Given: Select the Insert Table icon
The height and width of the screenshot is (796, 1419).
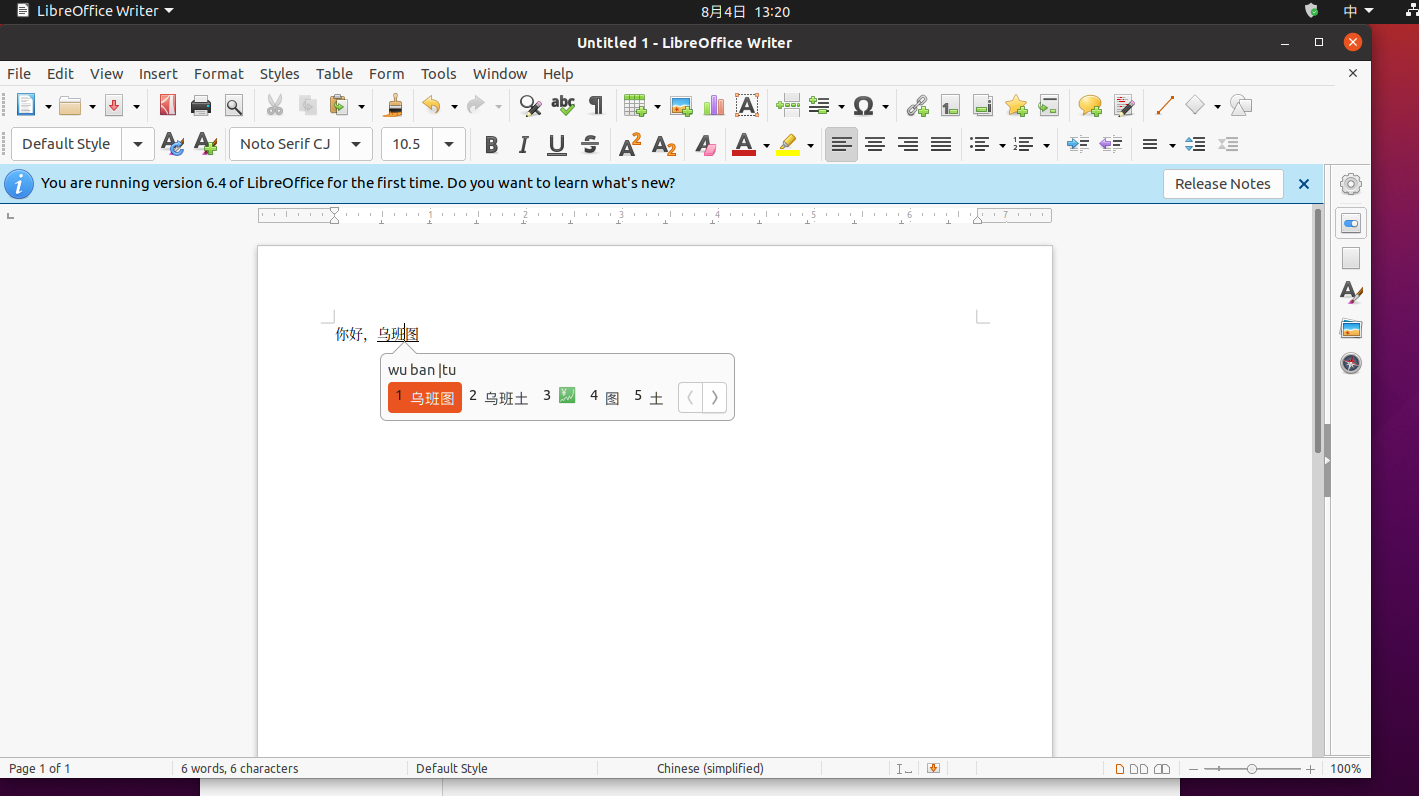Looking at the screenshot, I should coord(636,105).
